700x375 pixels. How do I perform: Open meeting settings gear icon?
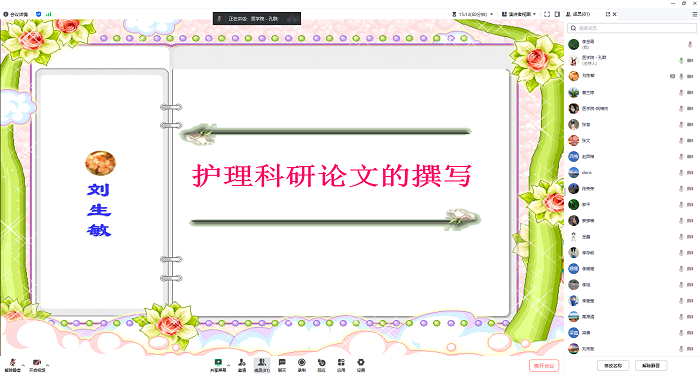361,365
